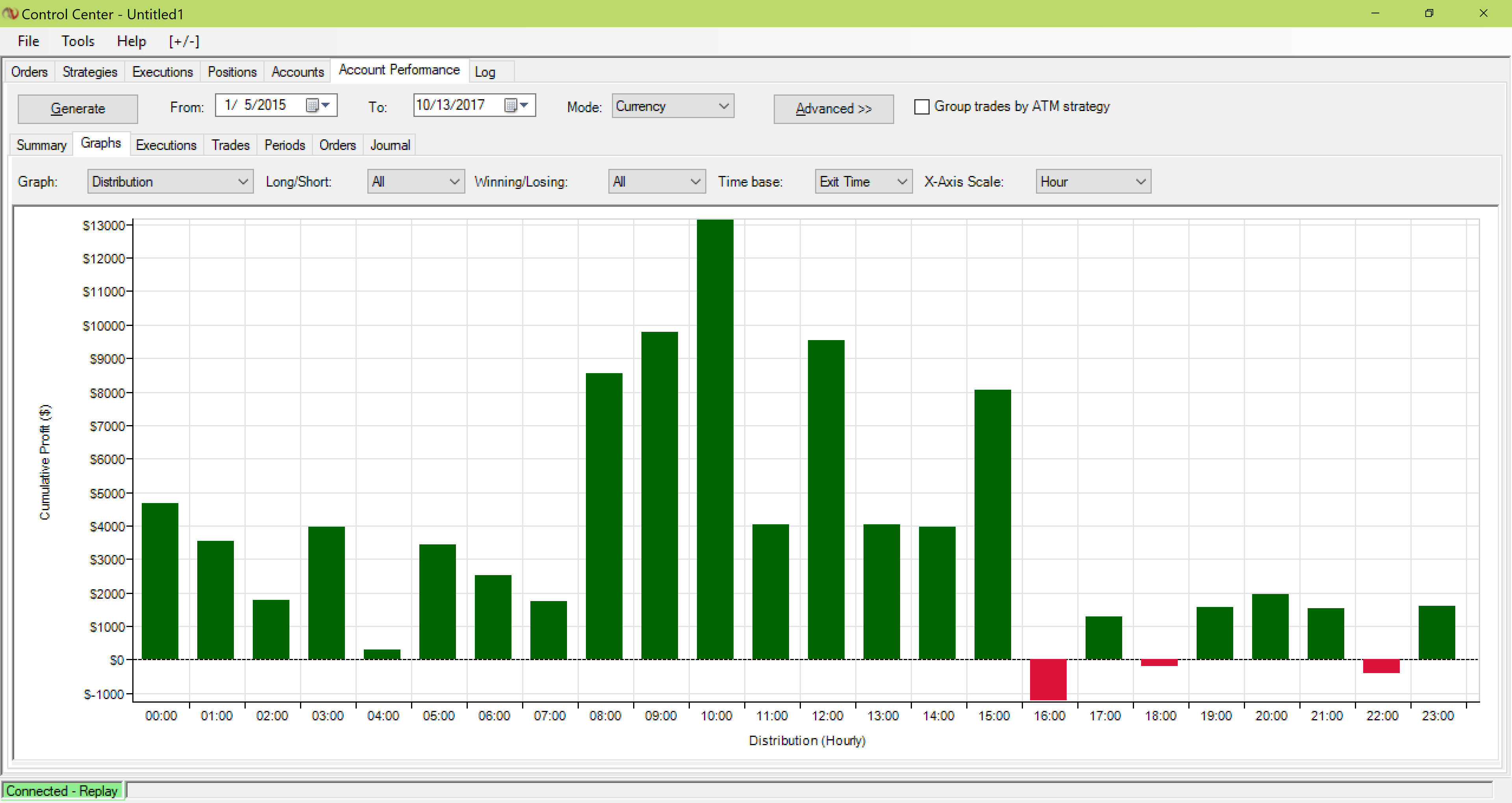Click the Connected - Replay status indicator

click(x=62, y=791)
